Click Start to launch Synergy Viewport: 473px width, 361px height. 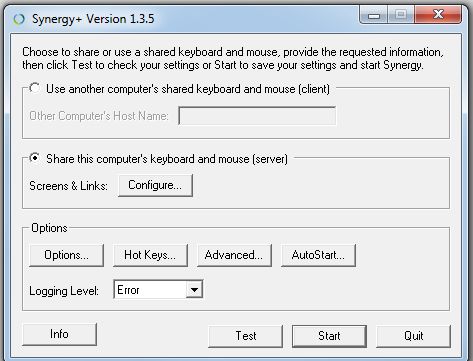pos(329,336)
